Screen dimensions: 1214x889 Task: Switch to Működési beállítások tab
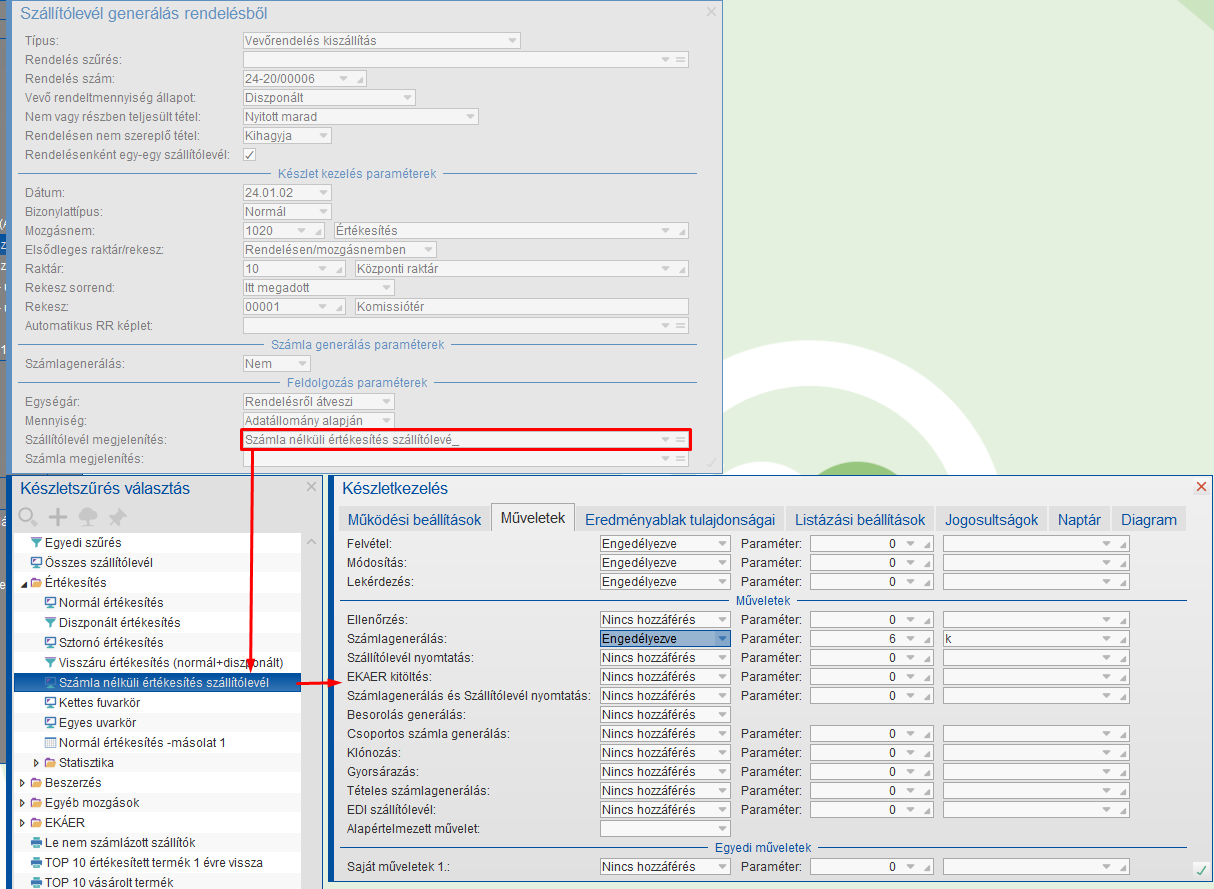point(414,519)
